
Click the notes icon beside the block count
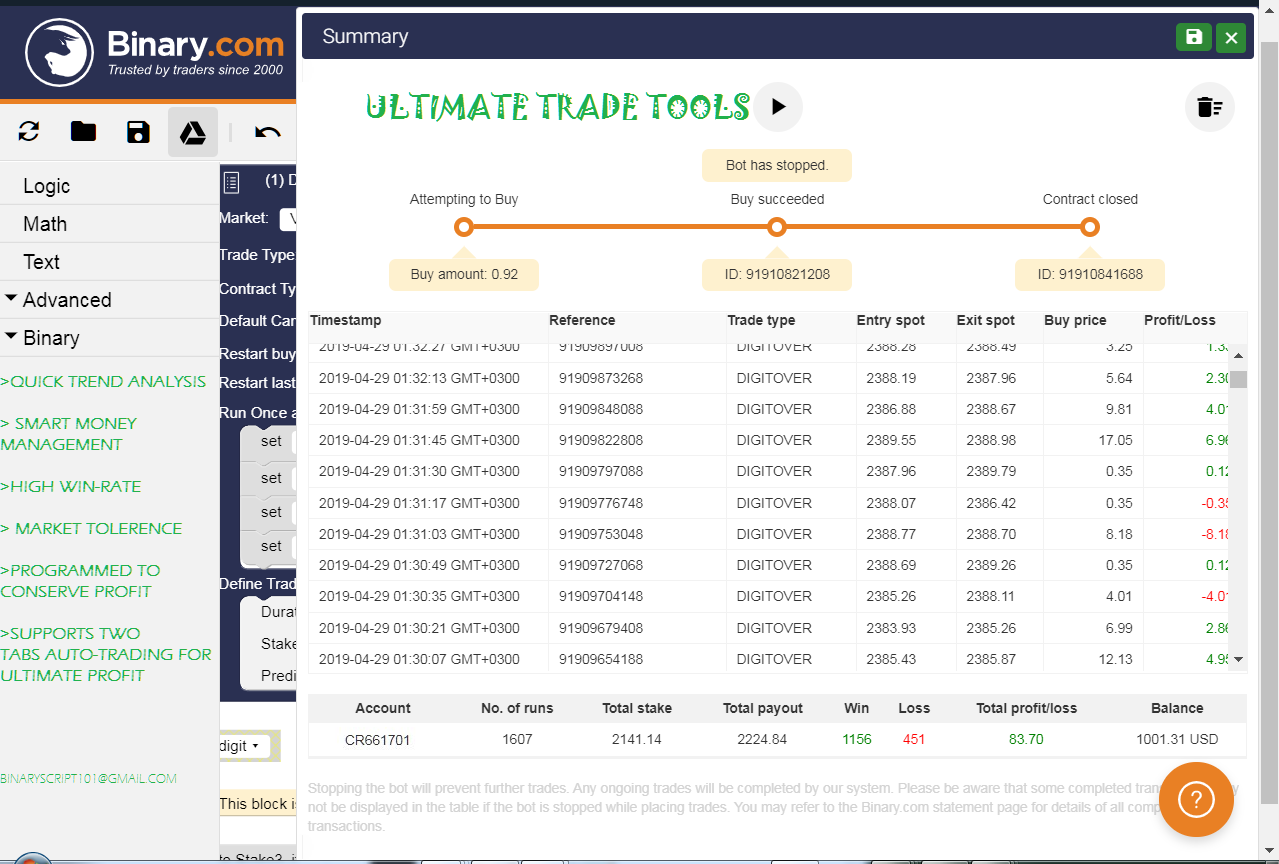231,182
